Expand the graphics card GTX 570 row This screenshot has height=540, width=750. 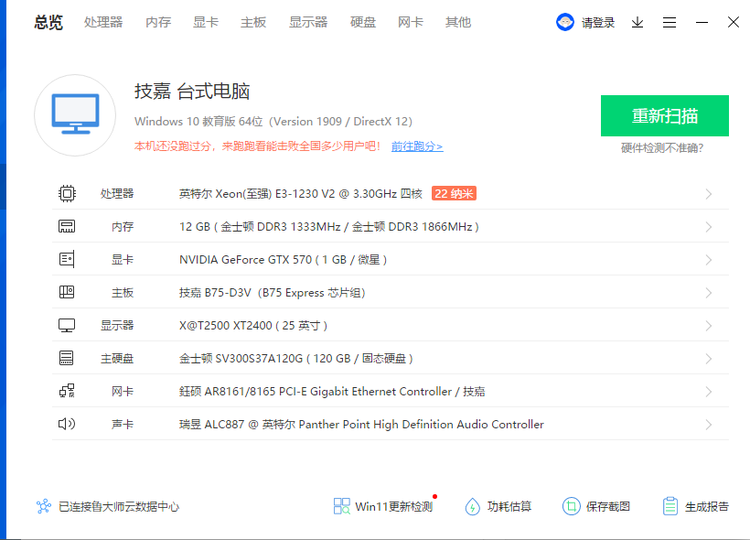click(708, 260)
